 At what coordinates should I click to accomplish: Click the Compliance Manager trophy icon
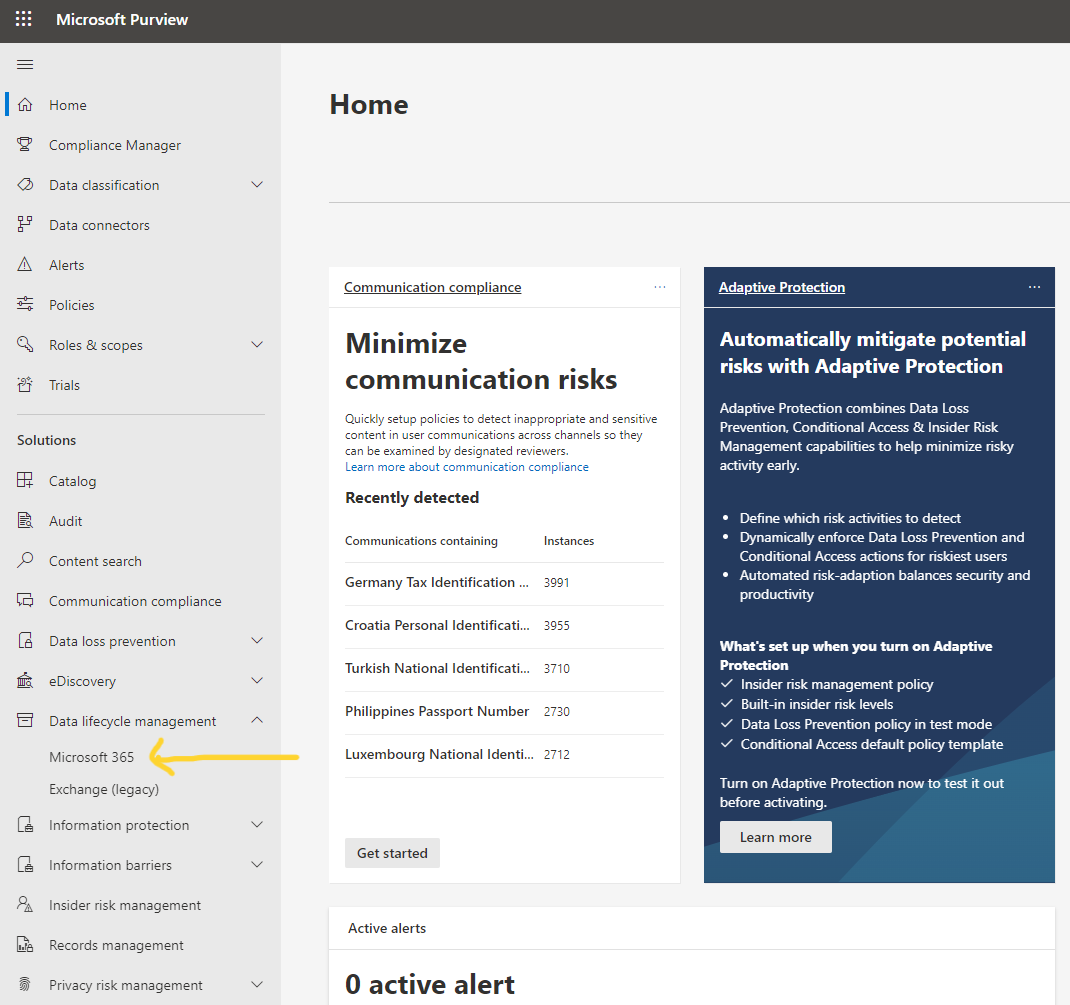[x=25, y=145]
